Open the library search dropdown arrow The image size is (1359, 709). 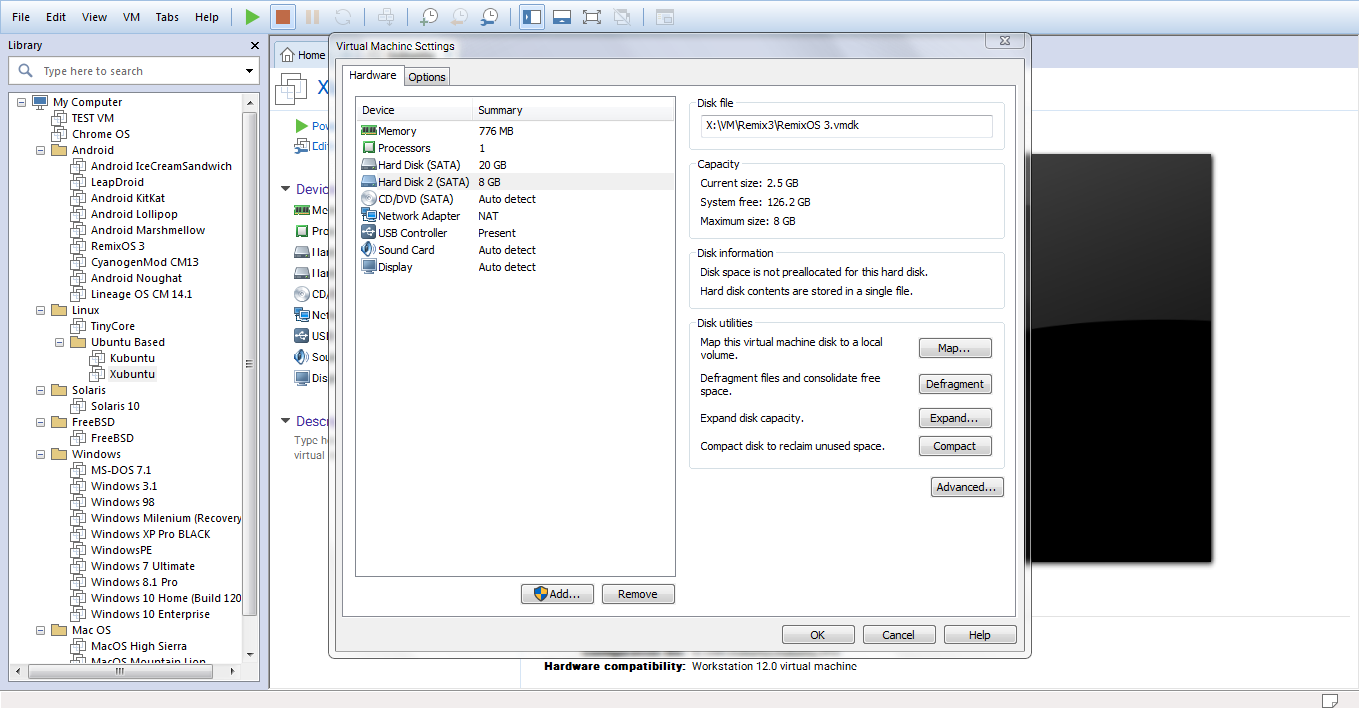249,71
